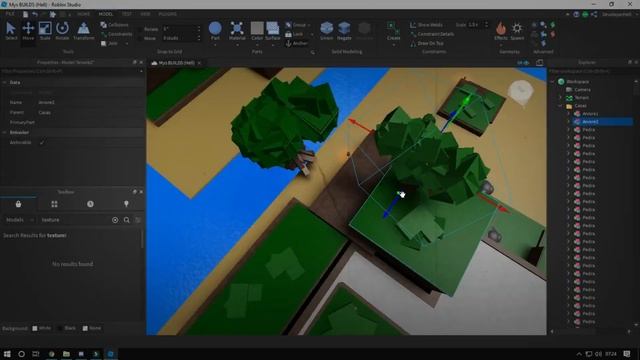
Task: Switch to the HOME ribbon tab
Action: pos(83,14)
